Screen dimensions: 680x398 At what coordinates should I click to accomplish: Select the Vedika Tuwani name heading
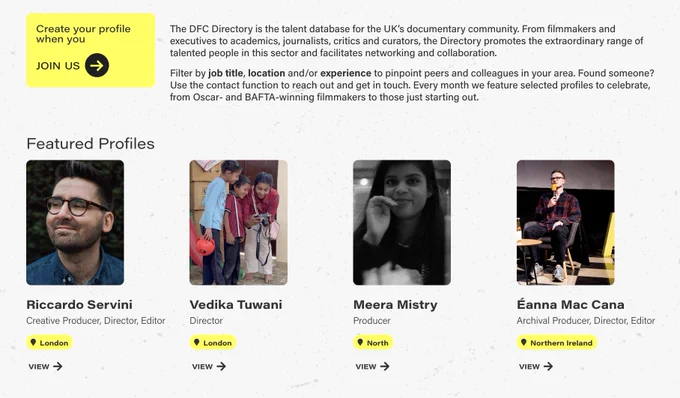pyautogui.click(x=236, y=305)
